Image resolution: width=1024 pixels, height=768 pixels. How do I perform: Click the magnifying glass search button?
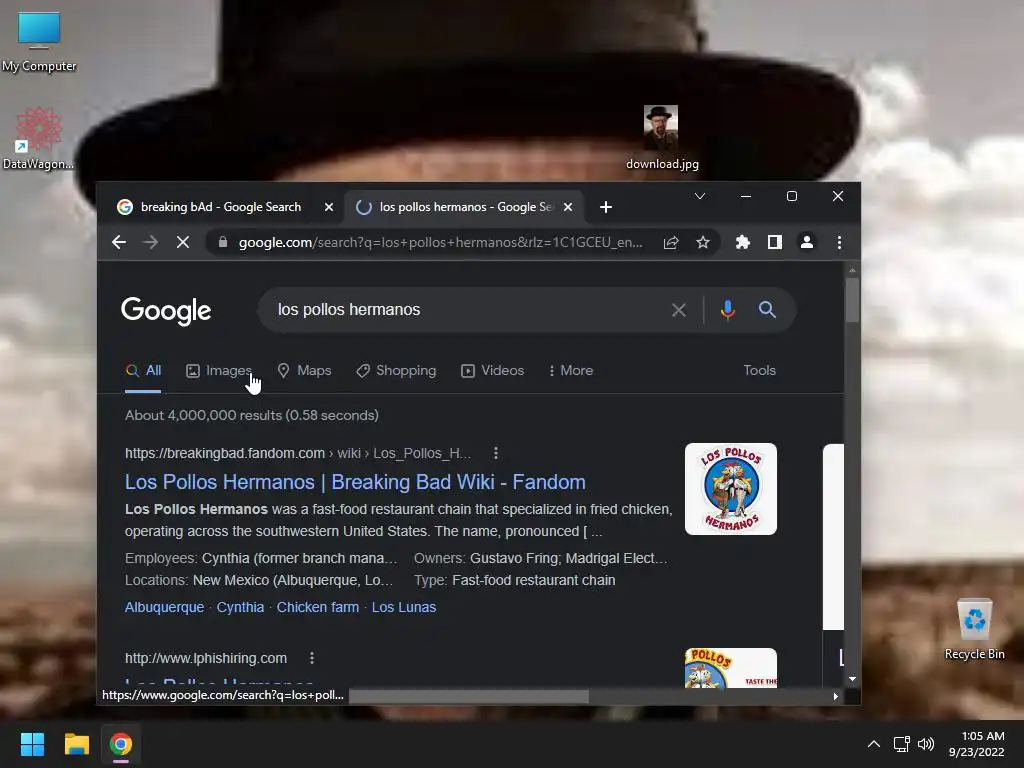767,310
